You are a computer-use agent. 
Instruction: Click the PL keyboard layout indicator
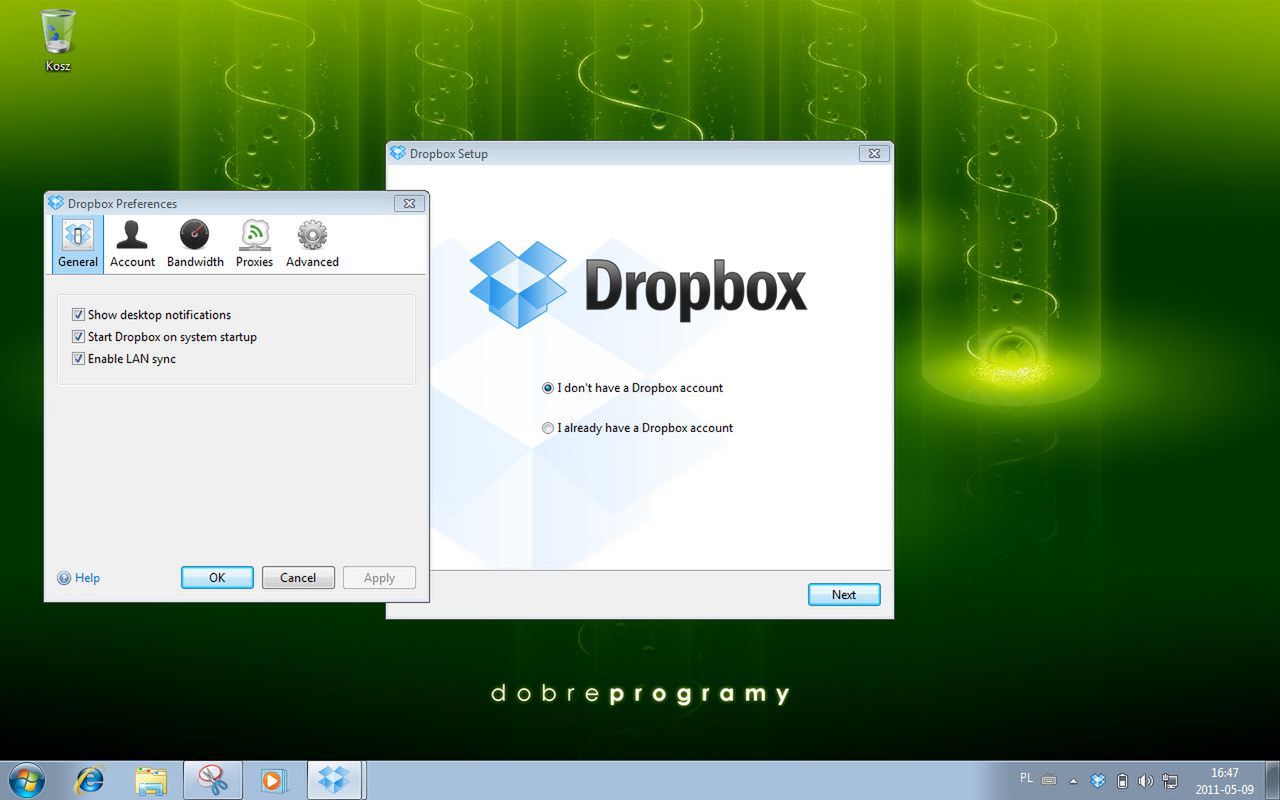coord(1026,777)
